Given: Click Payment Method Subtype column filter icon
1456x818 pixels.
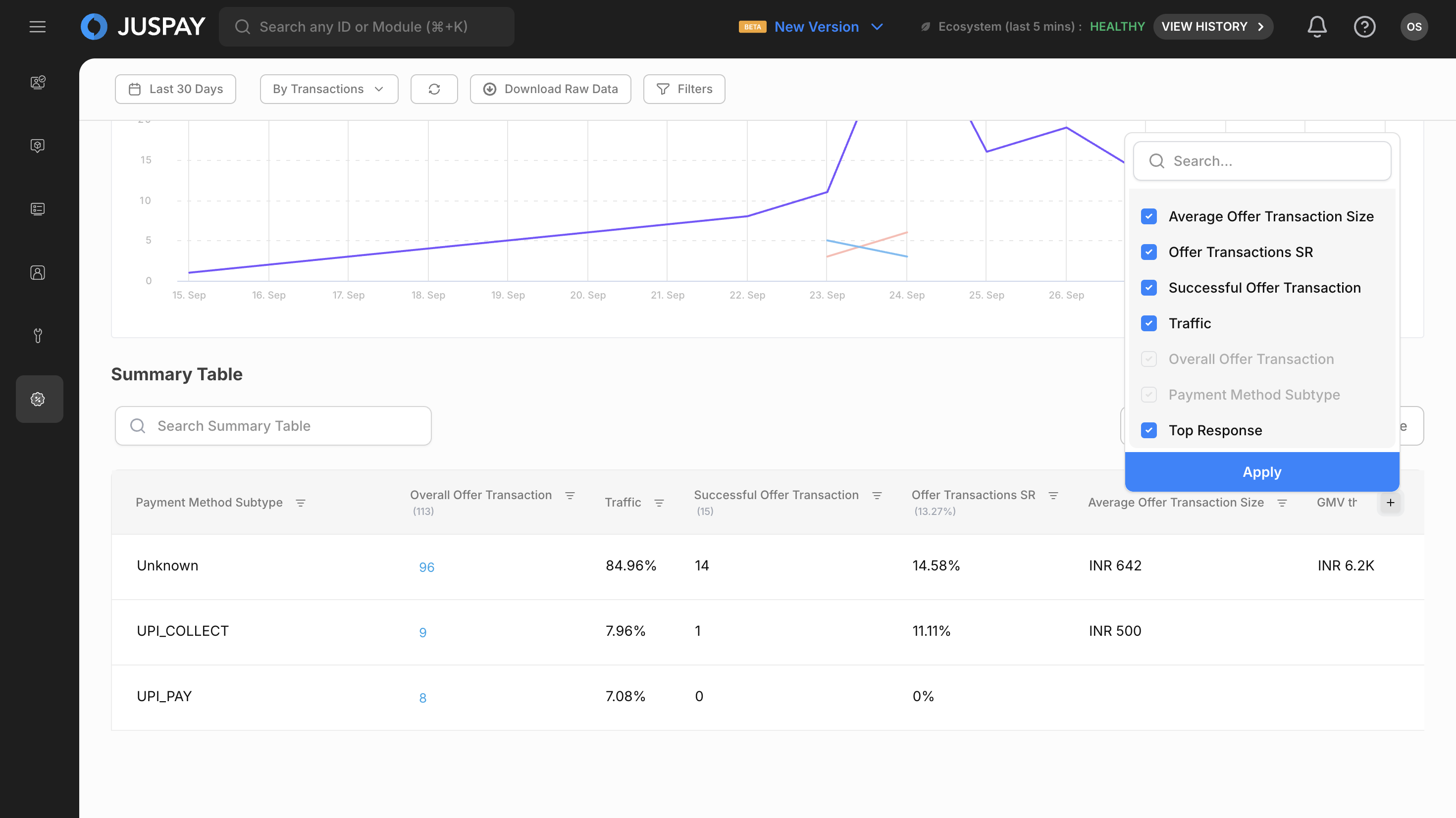Looking at the screenshot, I should click(x=301, y=503).
